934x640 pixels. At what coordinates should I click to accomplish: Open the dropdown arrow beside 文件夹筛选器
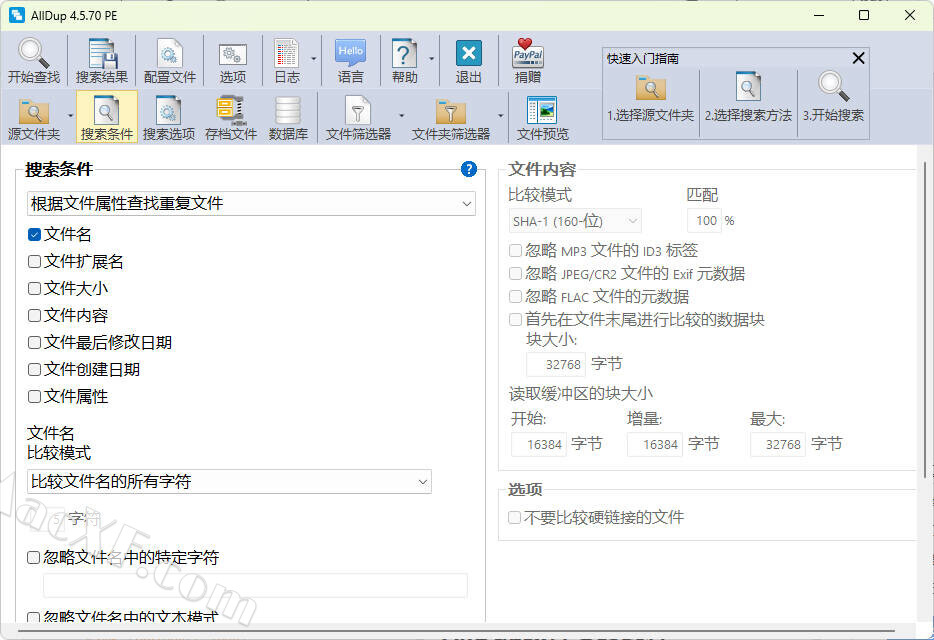coord(500,116)
